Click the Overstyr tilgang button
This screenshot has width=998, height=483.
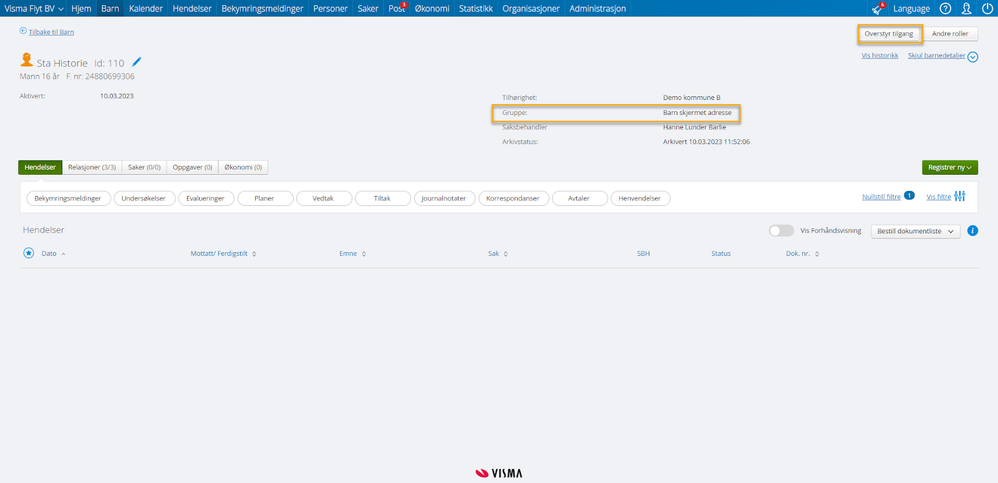(889, 34)
